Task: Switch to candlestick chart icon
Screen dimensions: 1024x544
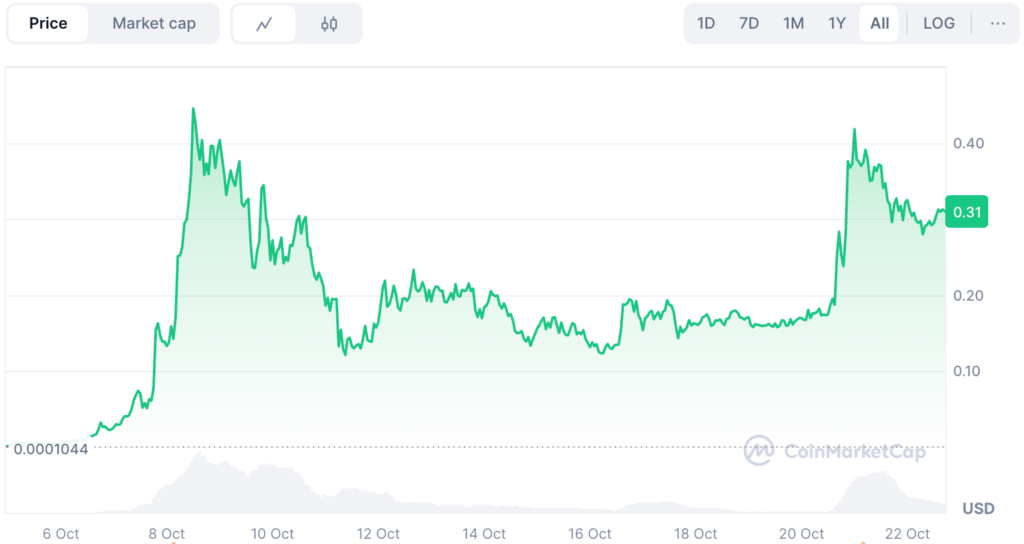Action: tap(329, 24)
